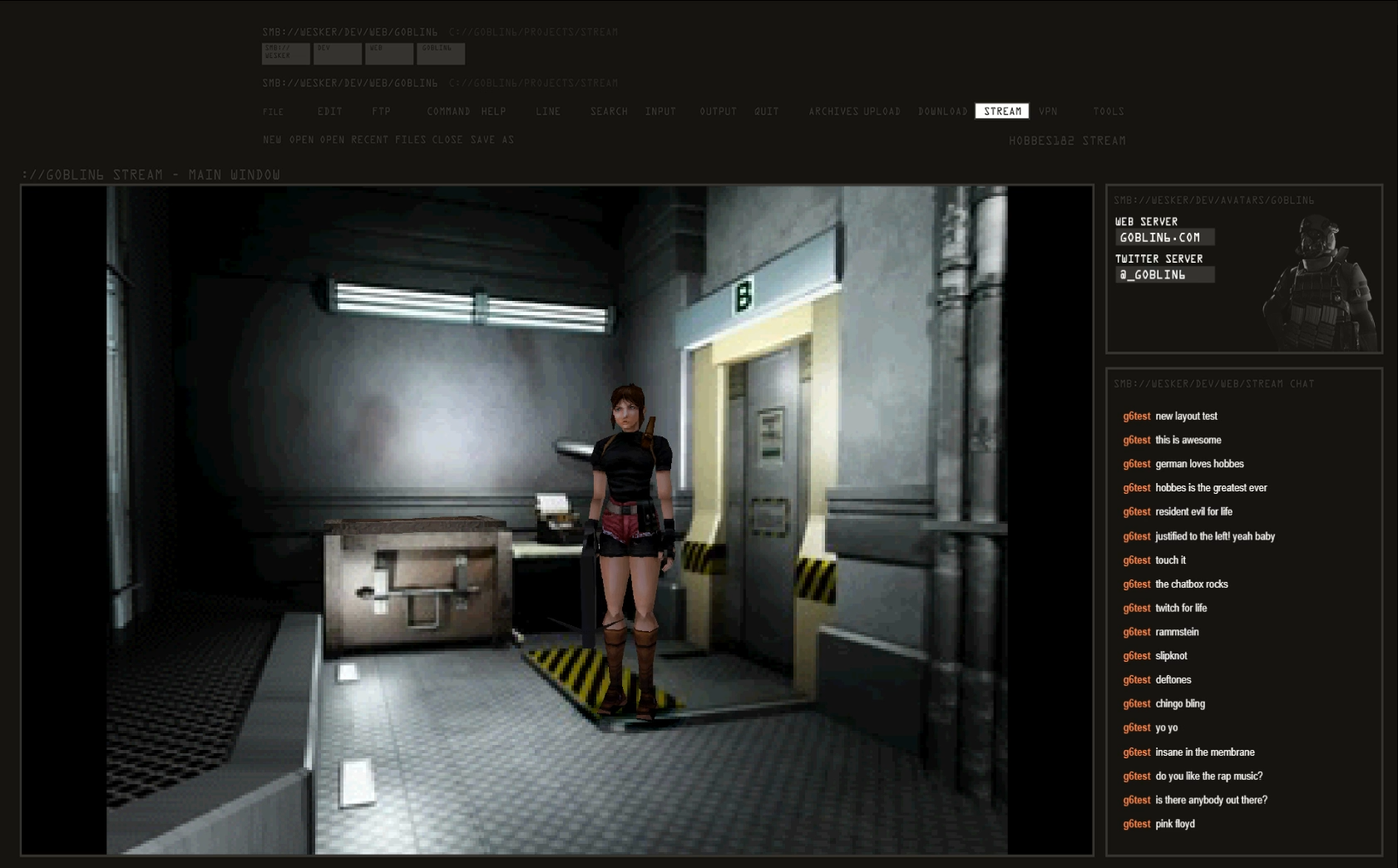Click chat message 'justified to the left! yeah baby'
The height and width of the screenshot is (868, 1398).
1215,537
